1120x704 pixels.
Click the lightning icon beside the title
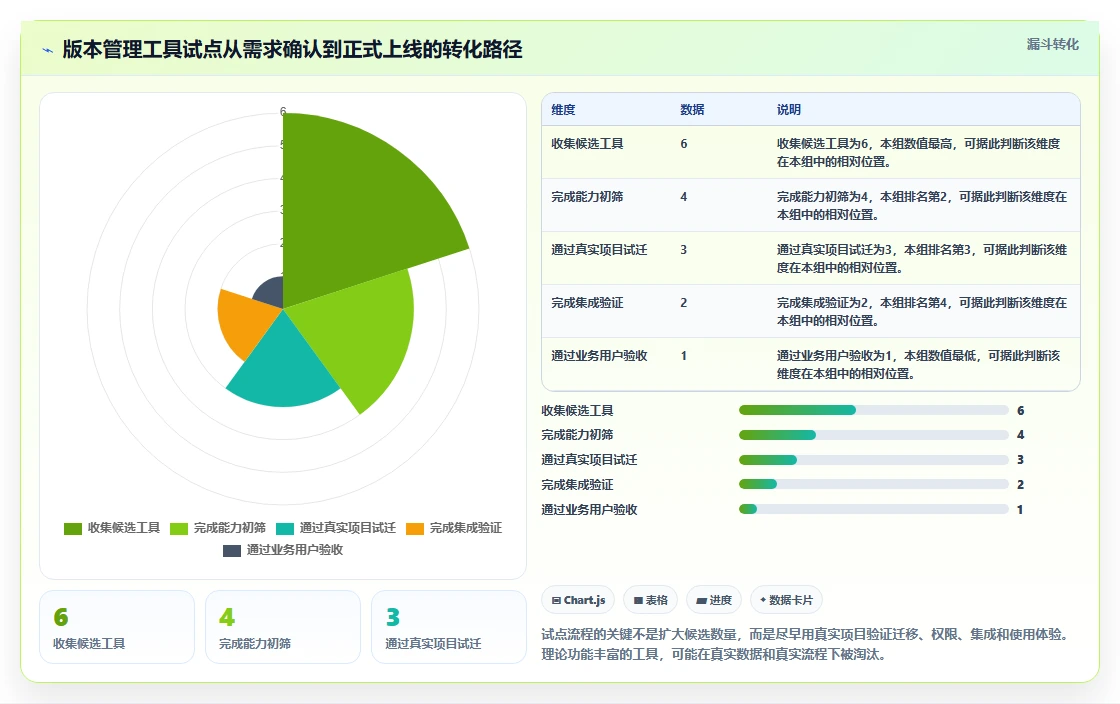(48, 50)
